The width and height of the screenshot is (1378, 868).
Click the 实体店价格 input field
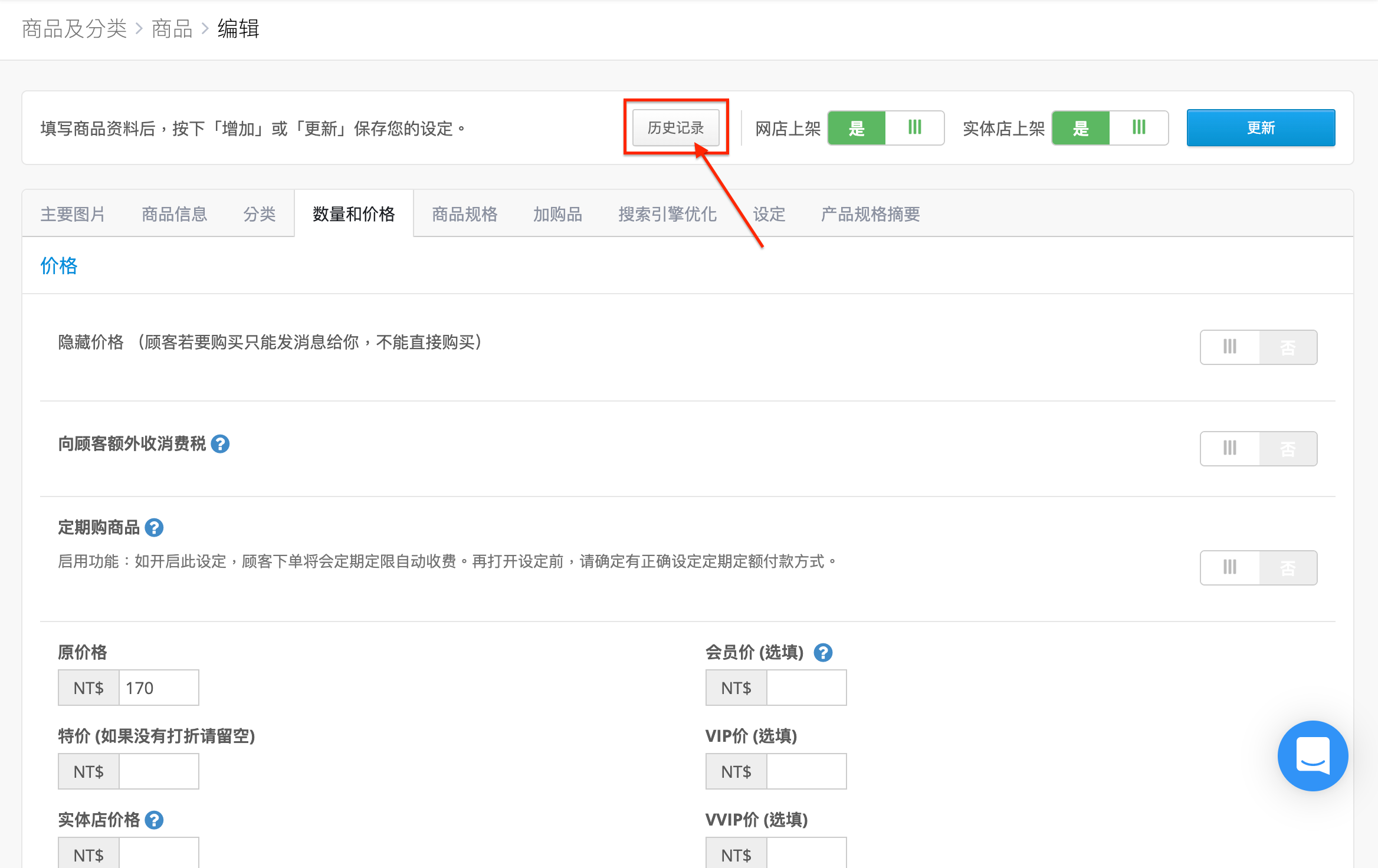pyautogui.click(x=159, y=853)
